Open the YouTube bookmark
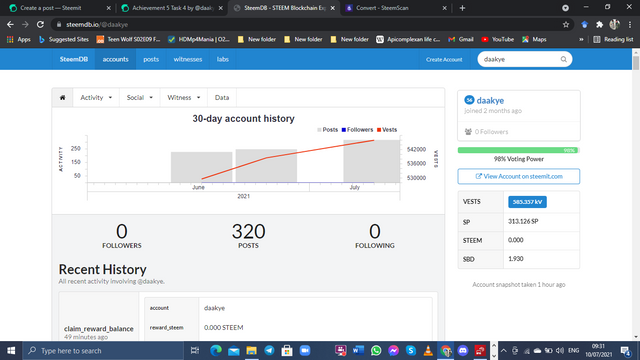Image resolution: width=640 pixels, height=360 pixels. 498,39
